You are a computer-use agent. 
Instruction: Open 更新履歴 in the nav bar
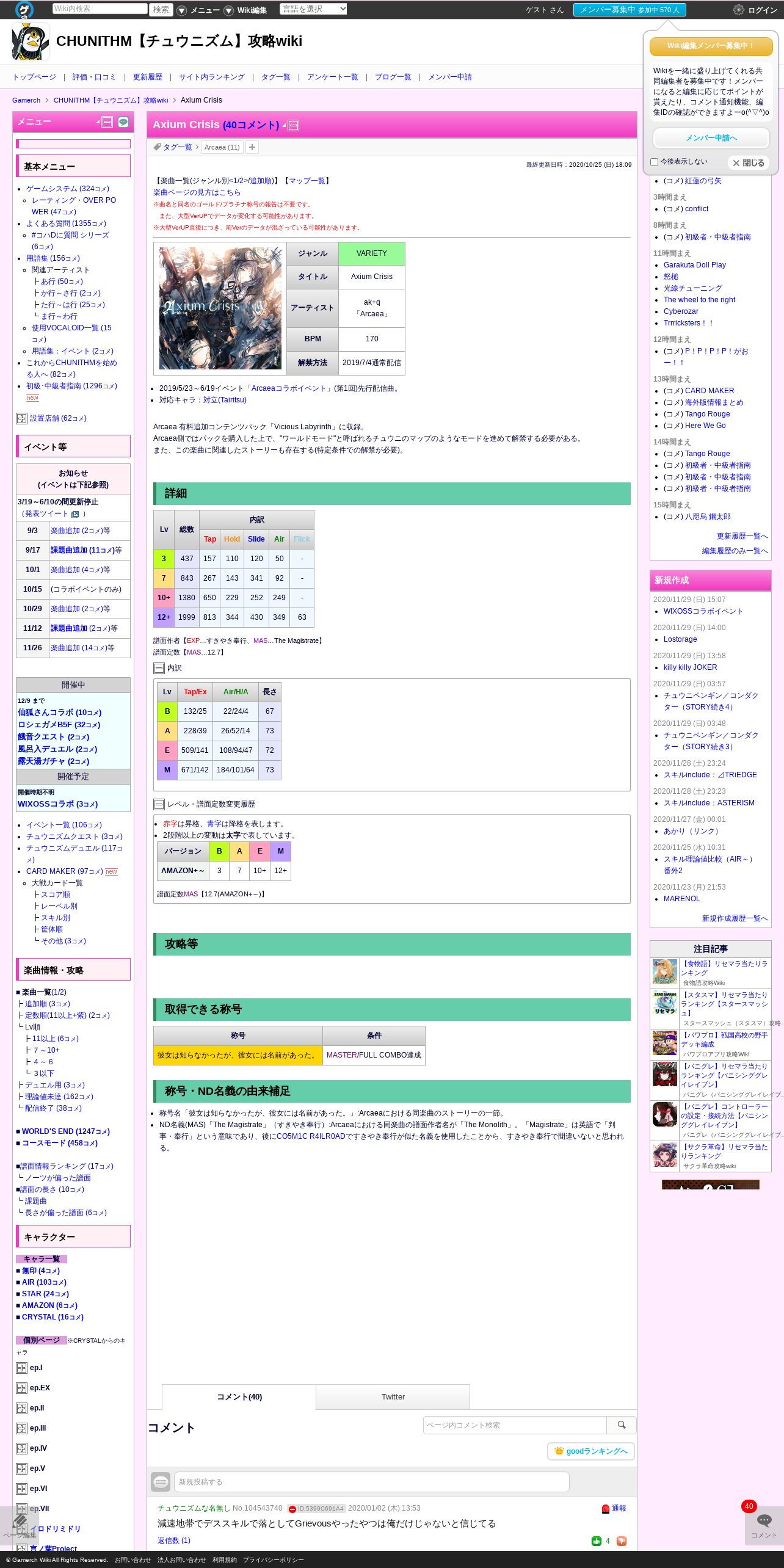[x=147, y=77]
